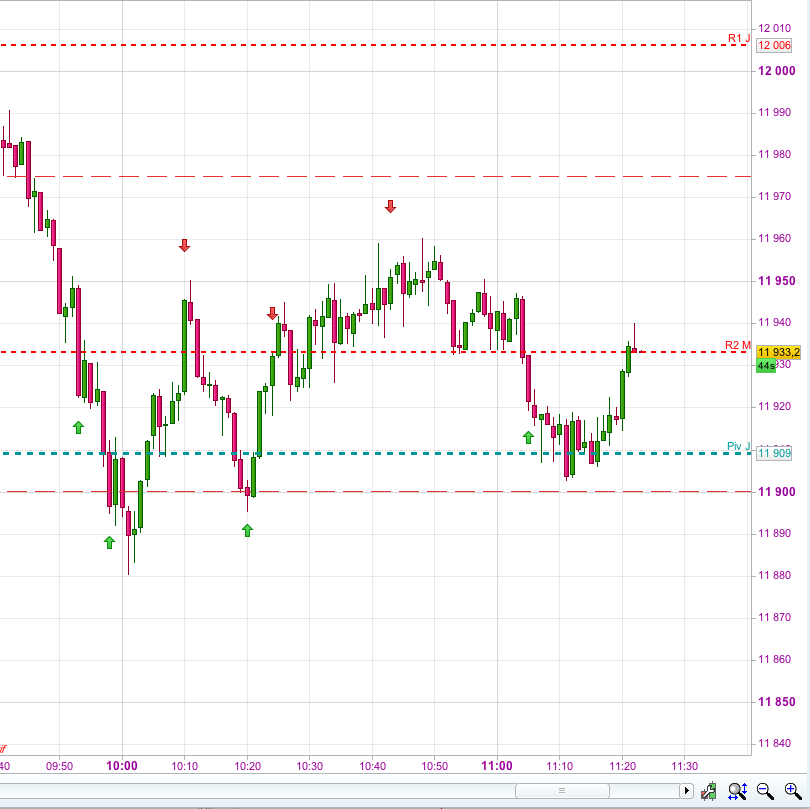Screen dimensions: 810x809
Task: Click the 12 006 price tag
Action: [774, 45]
